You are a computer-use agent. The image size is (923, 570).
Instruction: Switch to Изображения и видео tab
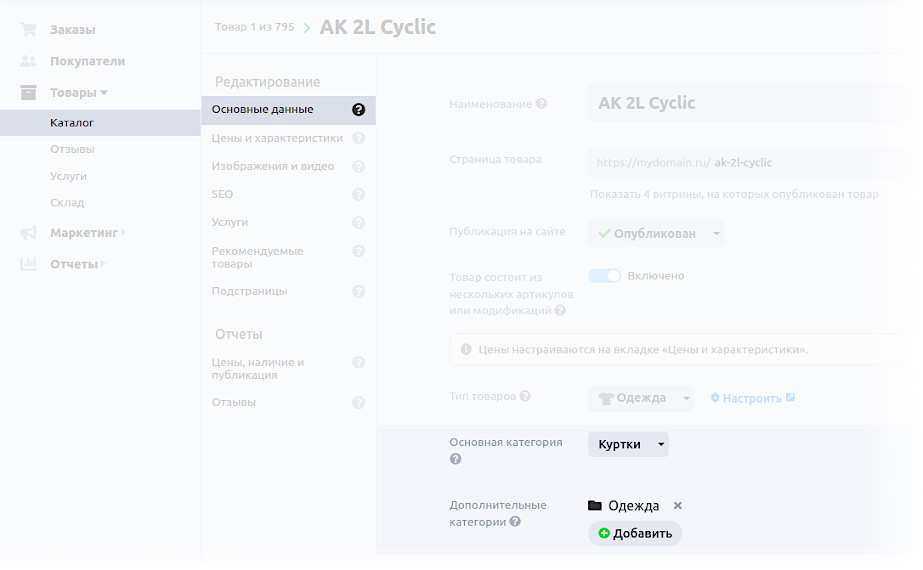pyautogui.click(x=273, y=166)
